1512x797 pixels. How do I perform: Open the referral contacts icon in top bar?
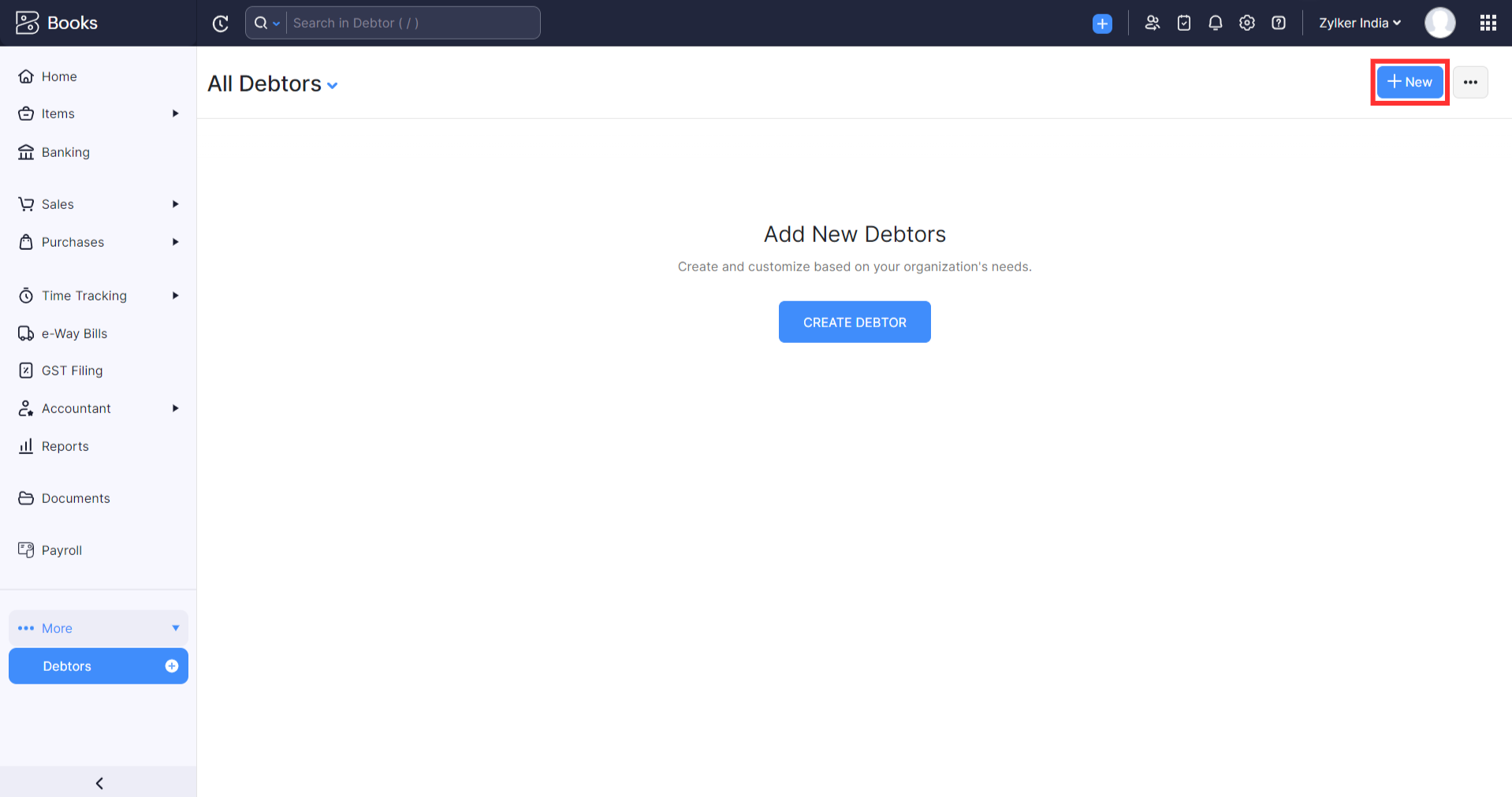pyautogui.click(x=1152, y=23)
